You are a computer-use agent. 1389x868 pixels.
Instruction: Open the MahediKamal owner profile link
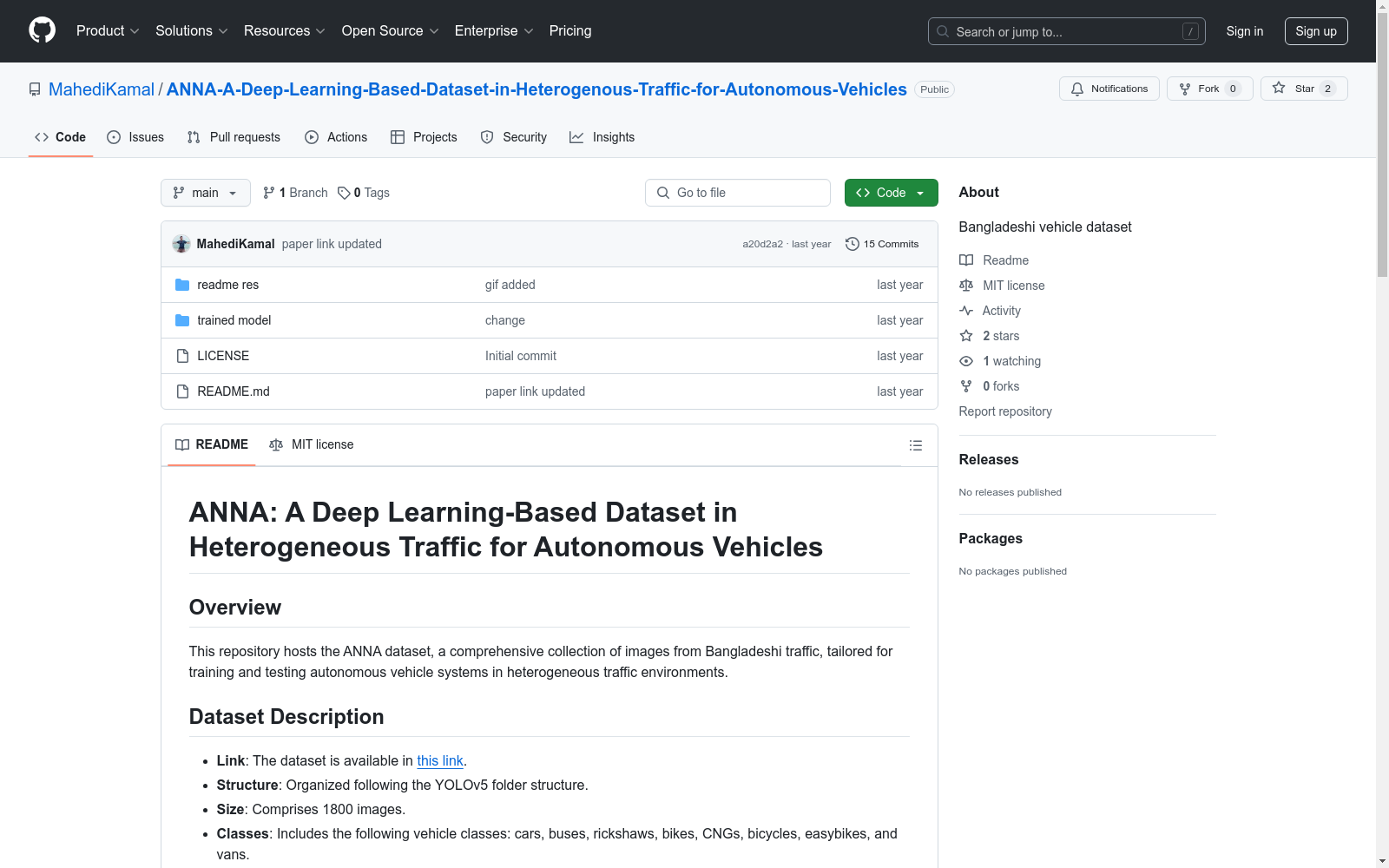pos(102,89)
